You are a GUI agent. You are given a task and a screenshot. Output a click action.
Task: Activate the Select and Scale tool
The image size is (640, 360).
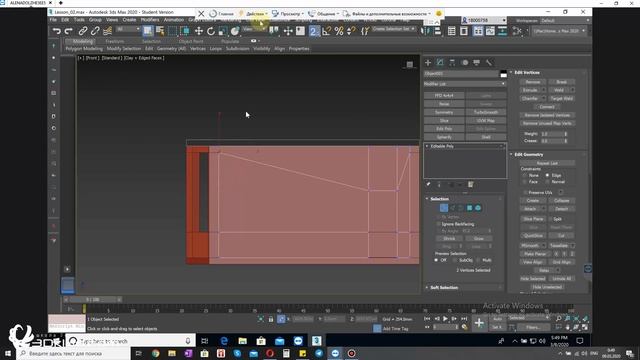[223, 31]
